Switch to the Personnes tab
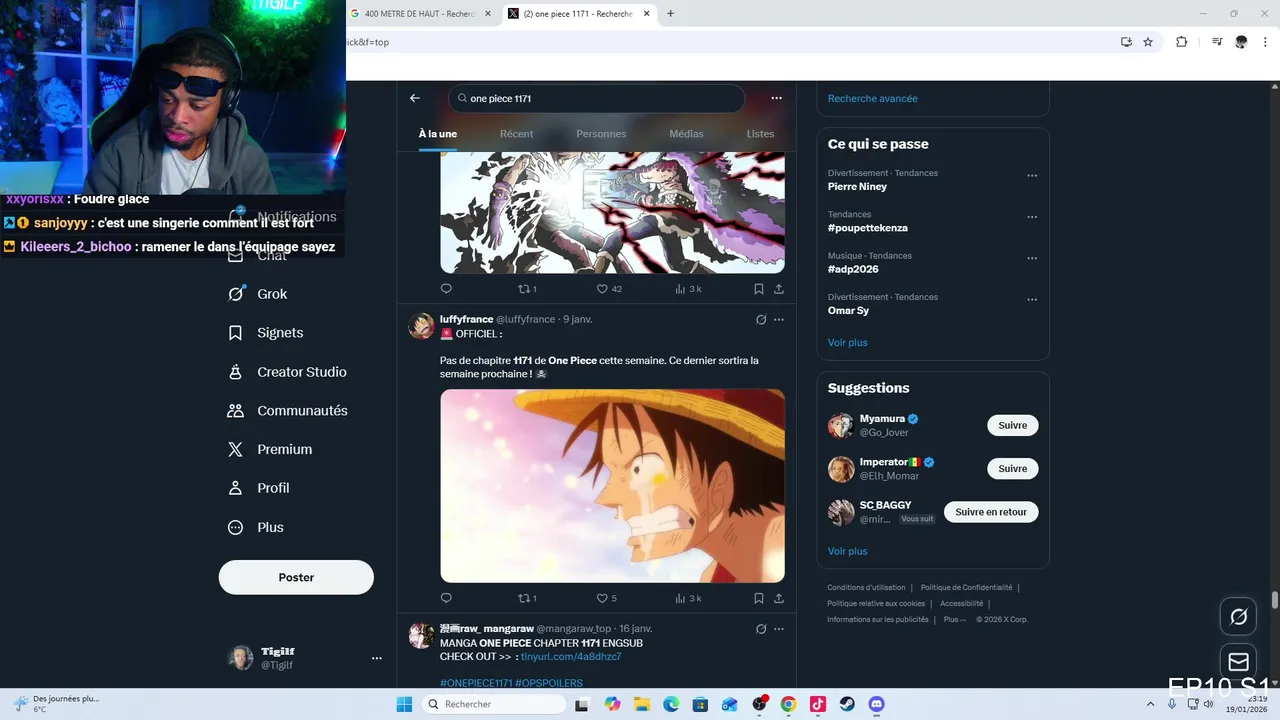 (601, 134)
